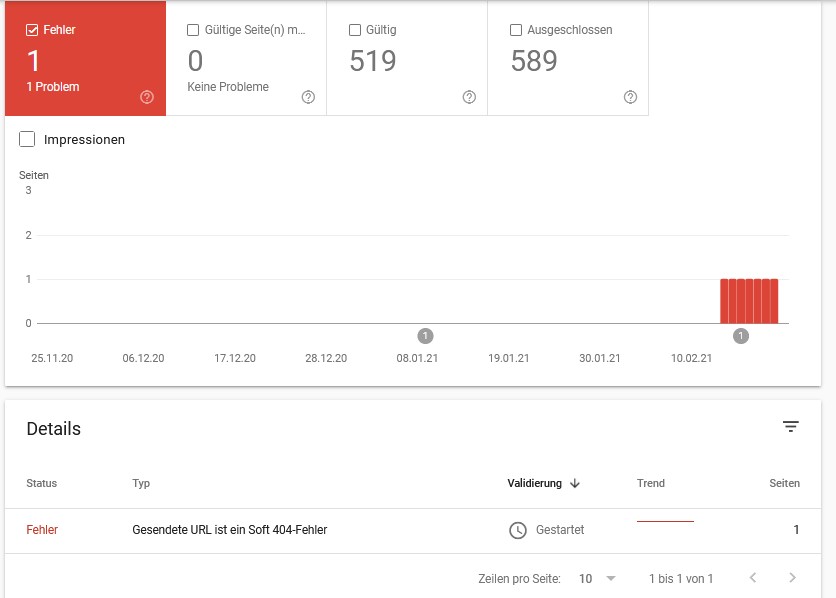Select the Gültig 519 tab card
Viewport: 836px width, 598px height.
click(407, 58)
